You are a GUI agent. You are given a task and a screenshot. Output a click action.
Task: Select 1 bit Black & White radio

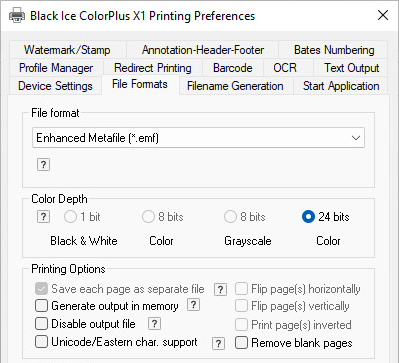(x=70, y=217)
